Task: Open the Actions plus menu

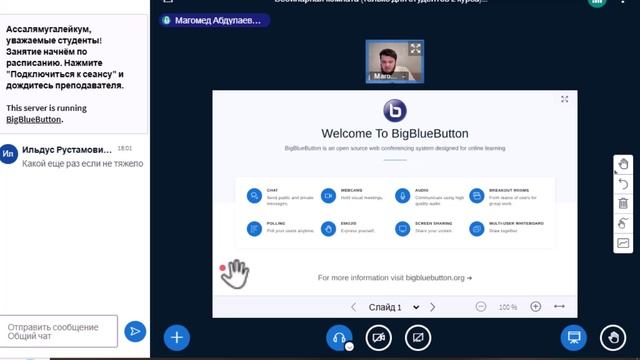Action: point(177,338)
